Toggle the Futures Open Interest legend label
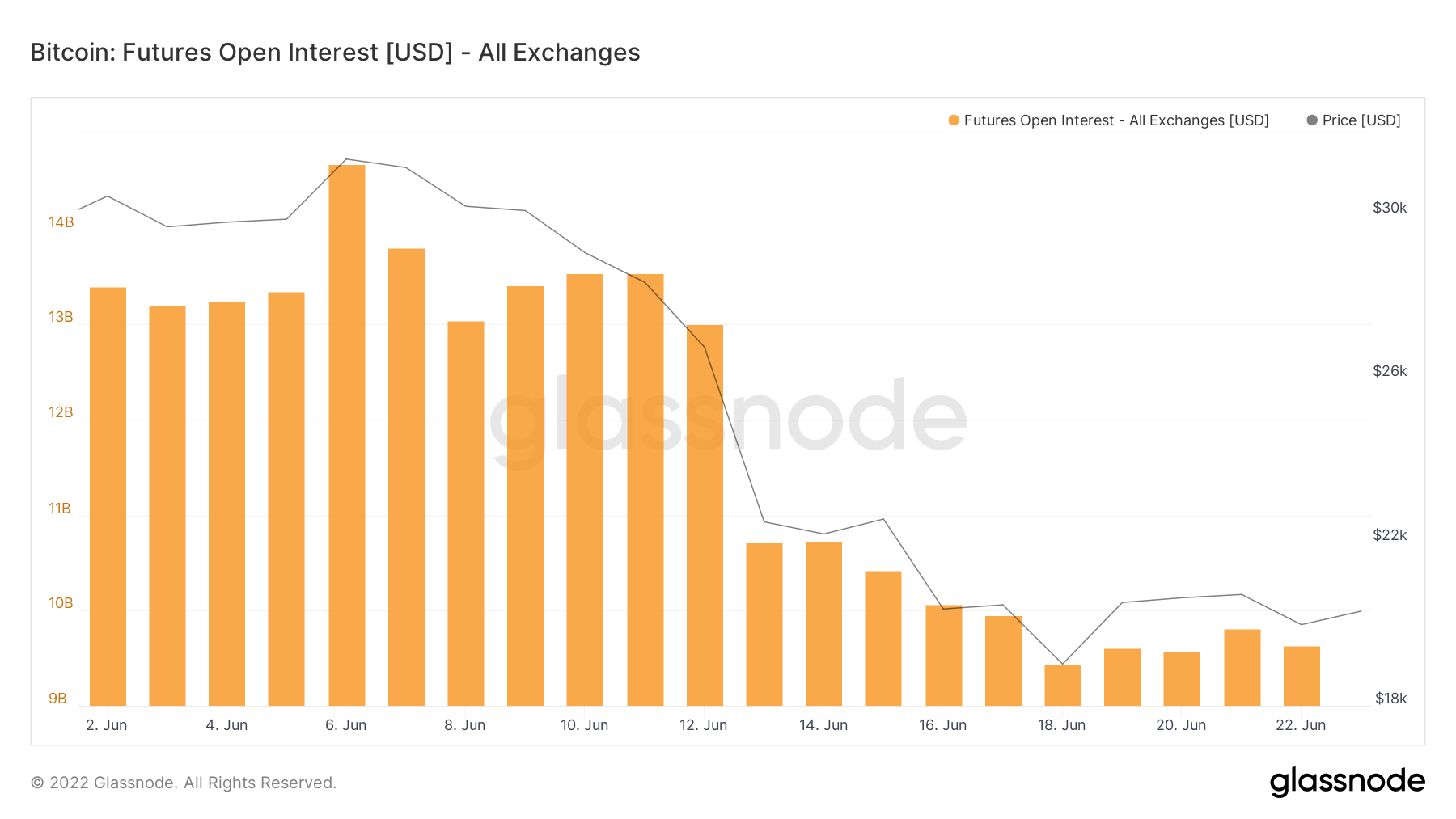The width and height of the screenshot is (1456, 819). (1115, 120)
